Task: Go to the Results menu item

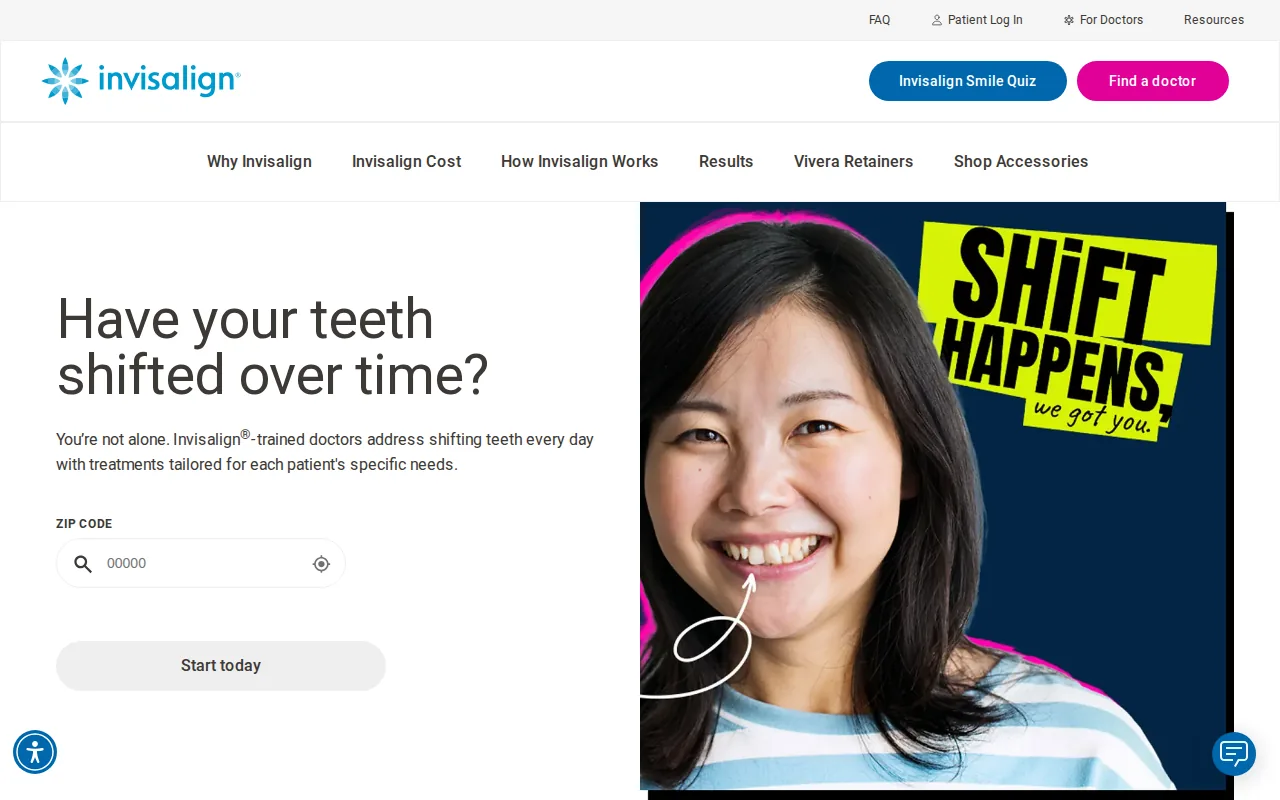Action: [x=726, y=162]
